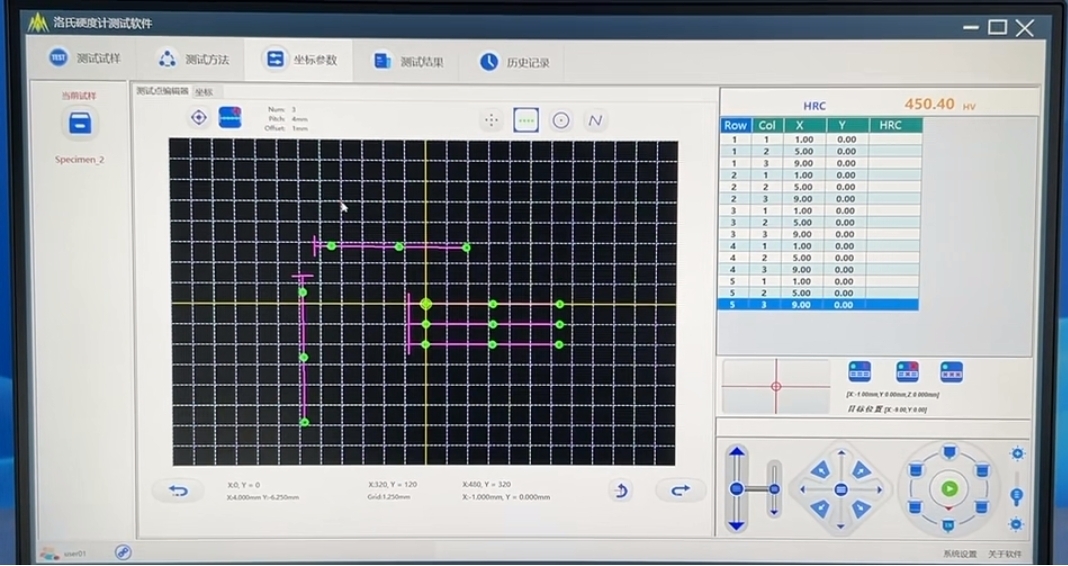Choose the N-shaped path pattern tool
1068x566 pixels.
click(x=595, y=121)
